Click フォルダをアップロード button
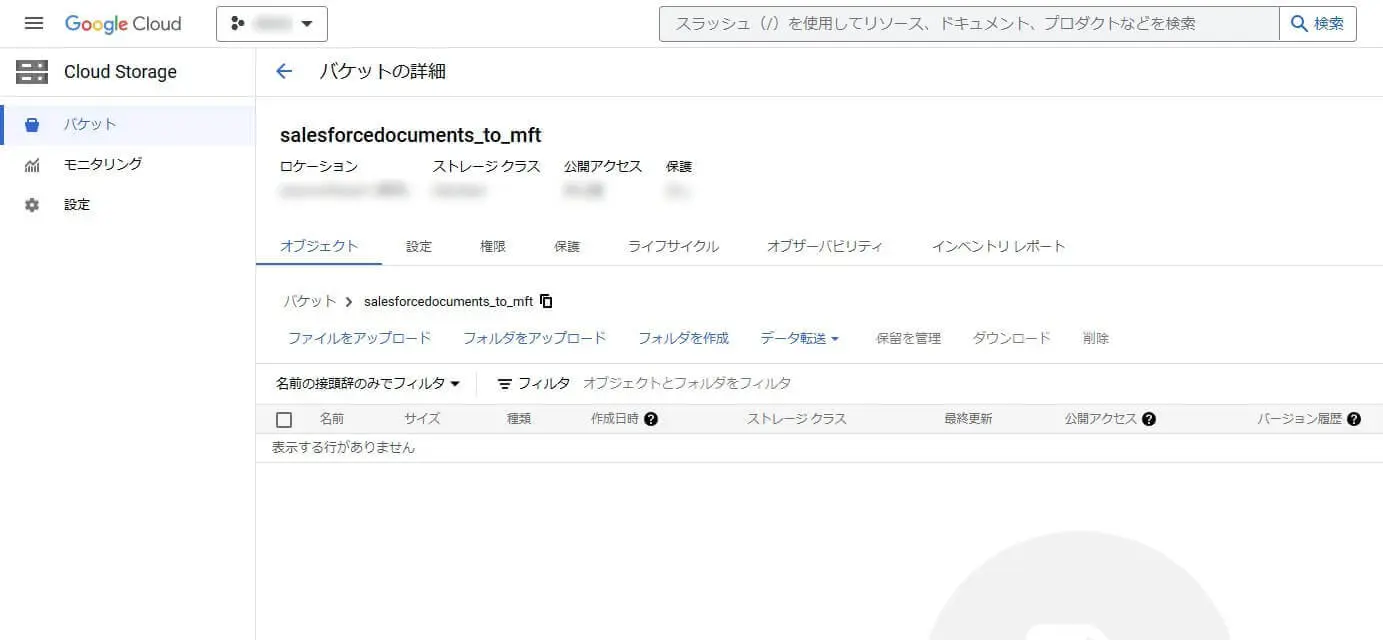Viewport: 1383px width, 640px height. point(535,338)
